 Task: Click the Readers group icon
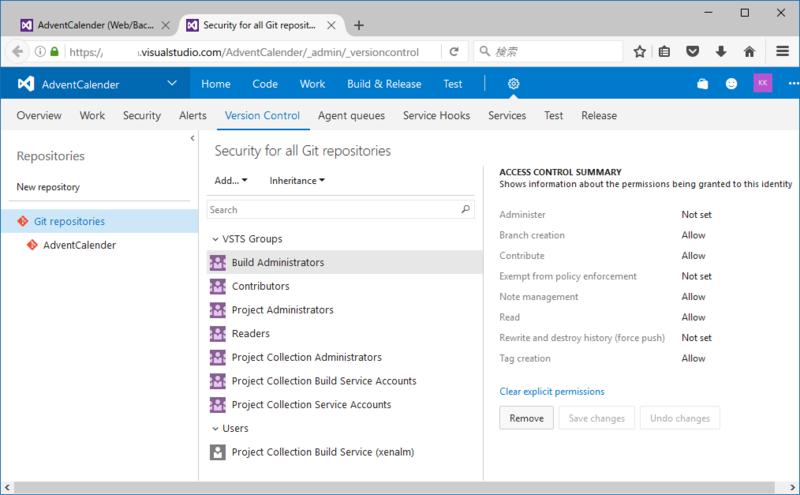tap(218, 334)
